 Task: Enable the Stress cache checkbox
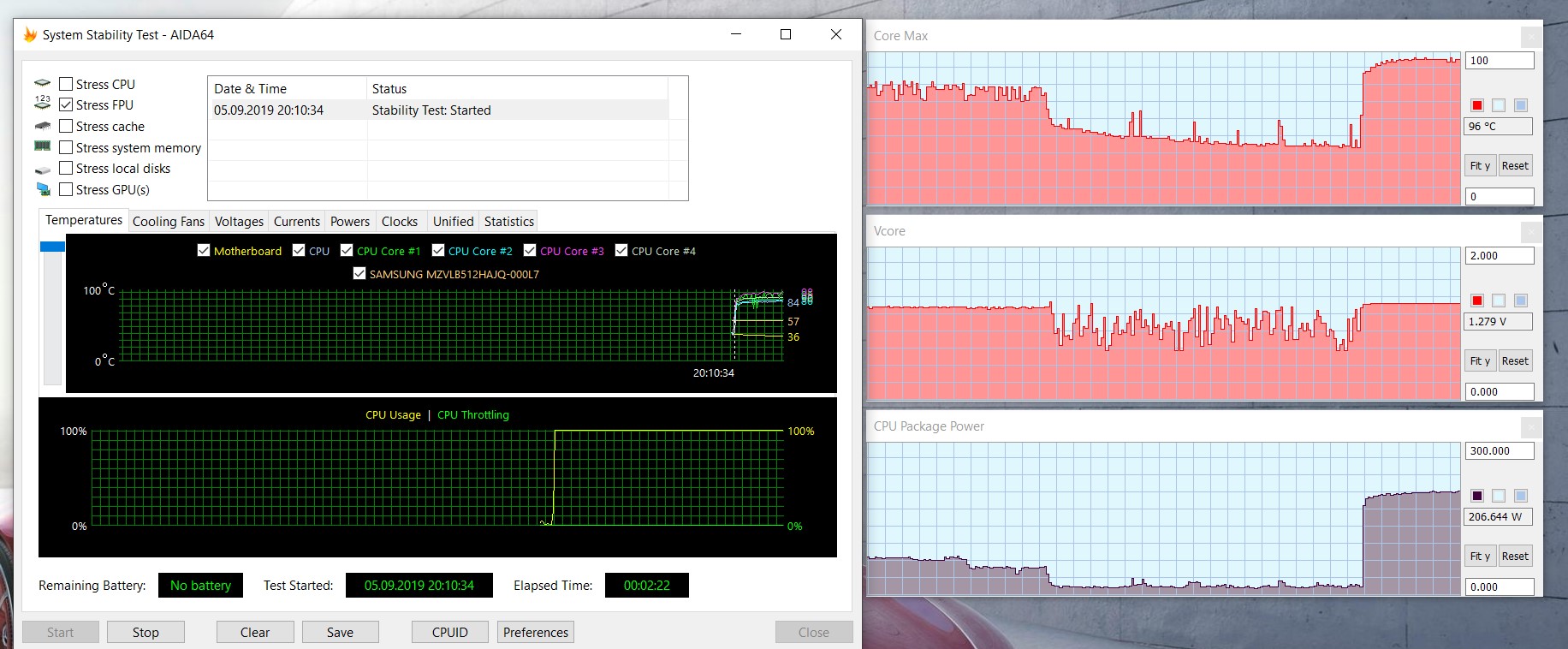(66, 126)
